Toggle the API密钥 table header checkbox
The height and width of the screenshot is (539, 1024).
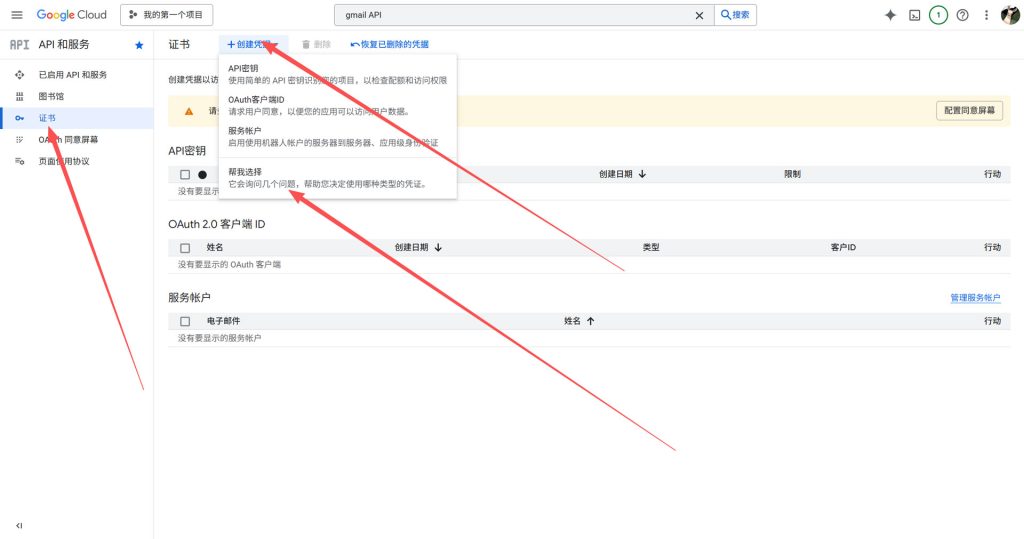pyautogui.click(x=185, y=174)
